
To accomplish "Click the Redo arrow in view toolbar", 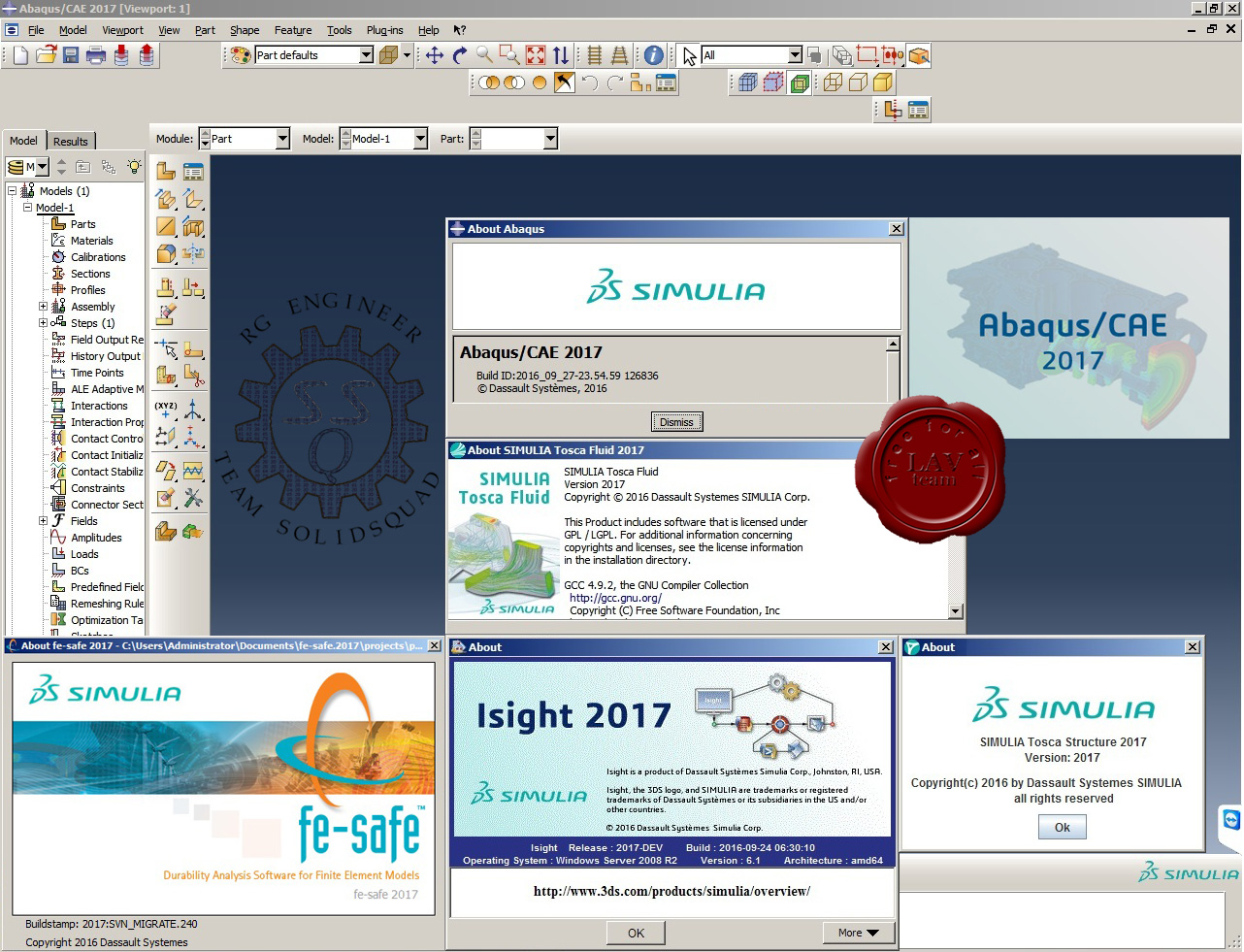I will click(x=615, y=83).
